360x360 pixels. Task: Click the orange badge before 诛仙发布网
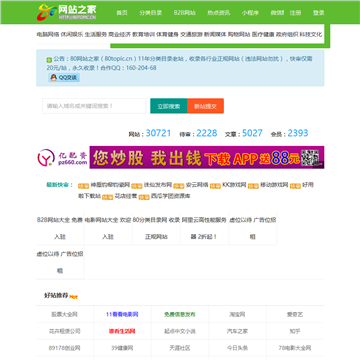[137, 186]
